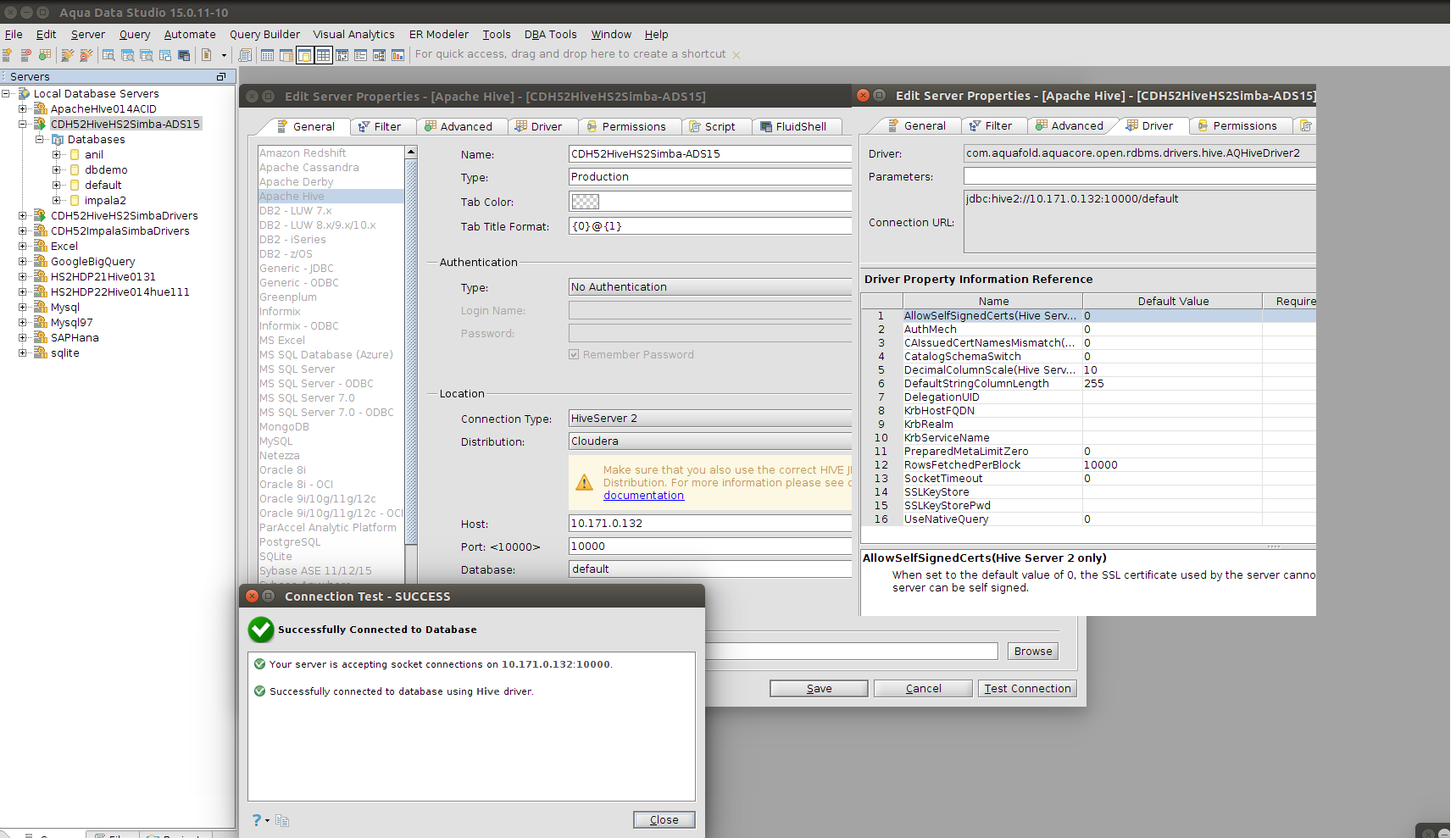Click the Test Connection button
Image resolution: width=1456 pixels, height=838 pixels.
[1027, 689]
